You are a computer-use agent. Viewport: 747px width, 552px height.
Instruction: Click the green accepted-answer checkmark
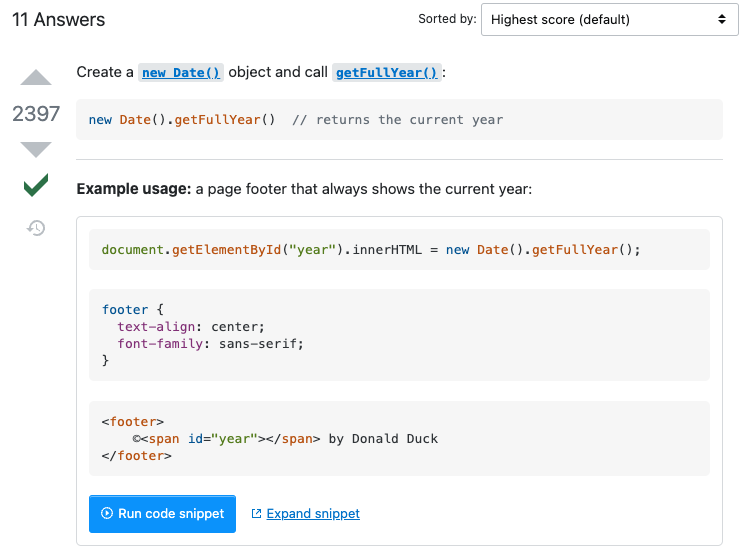[36, 185]
